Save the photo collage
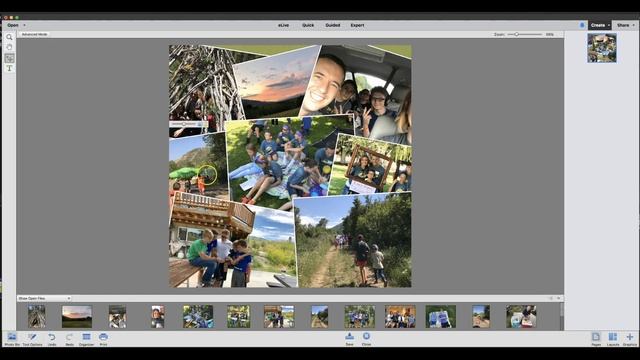 click(x=349, y=338)
